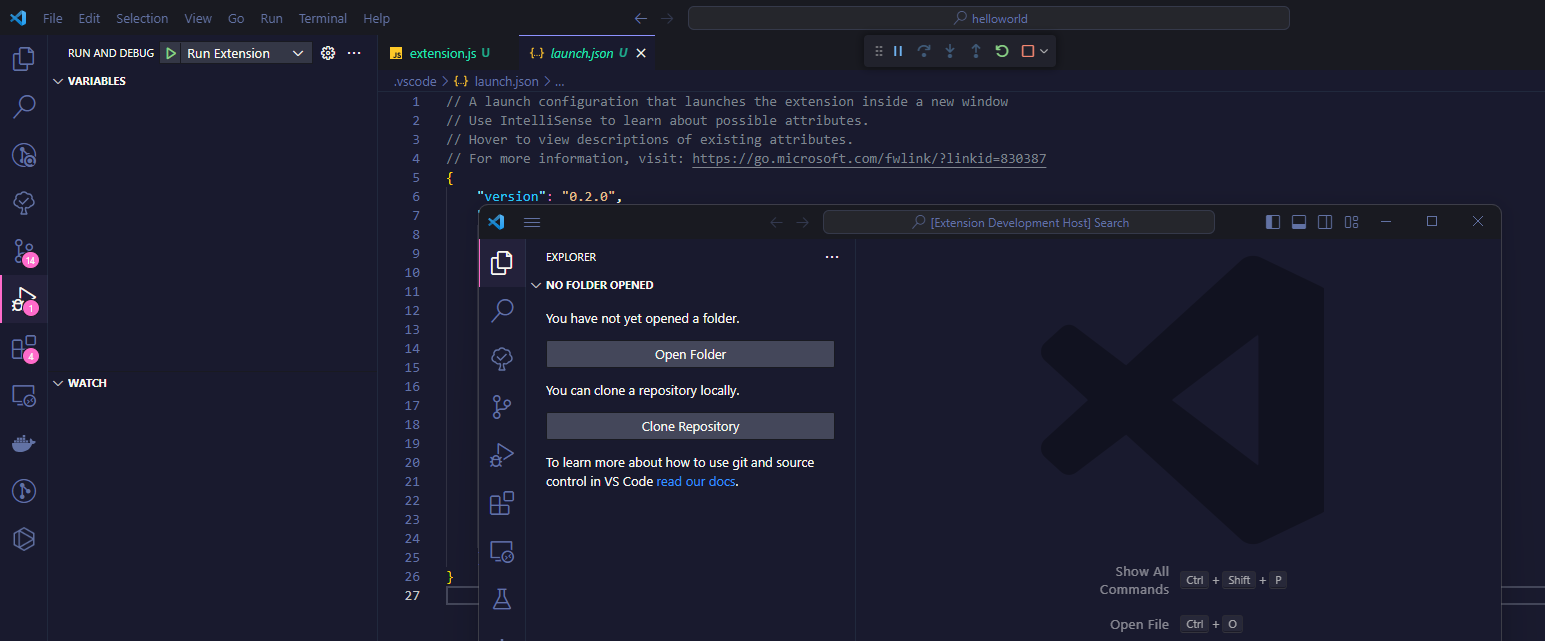
Task: Open Remote Explorer in host window
Action: click(x=502, y=551)
